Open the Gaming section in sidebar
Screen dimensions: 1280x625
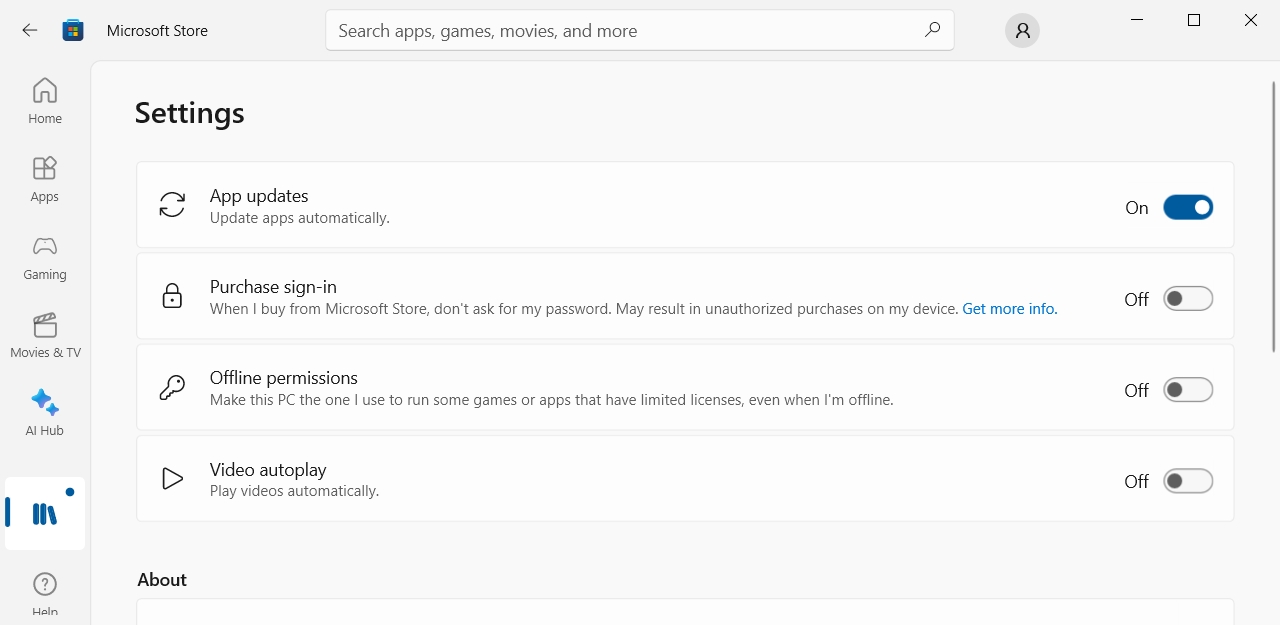(x=45, y=257)
